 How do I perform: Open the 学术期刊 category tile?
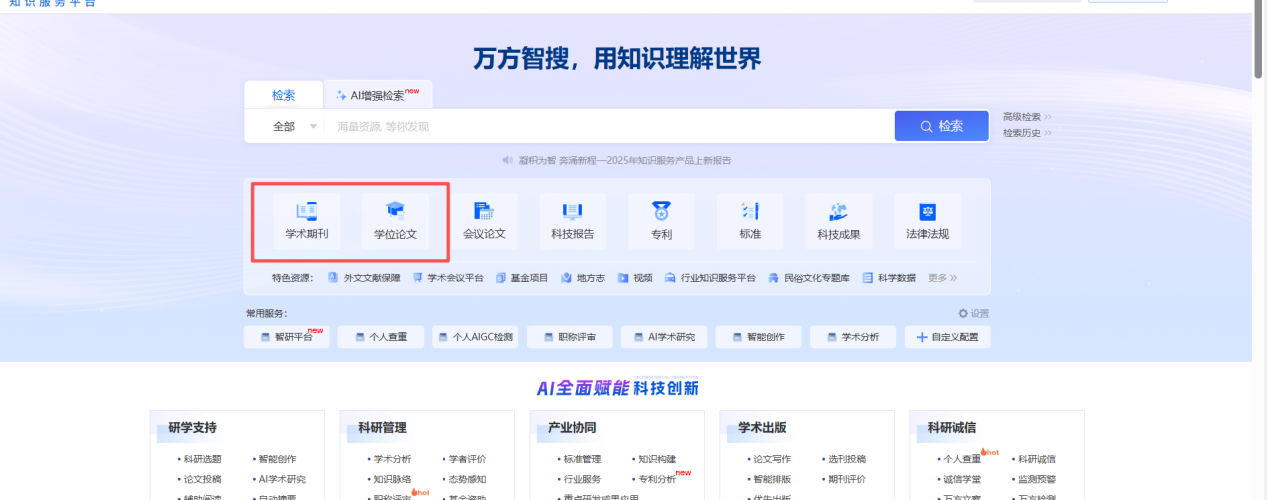[x=306, y=222]
